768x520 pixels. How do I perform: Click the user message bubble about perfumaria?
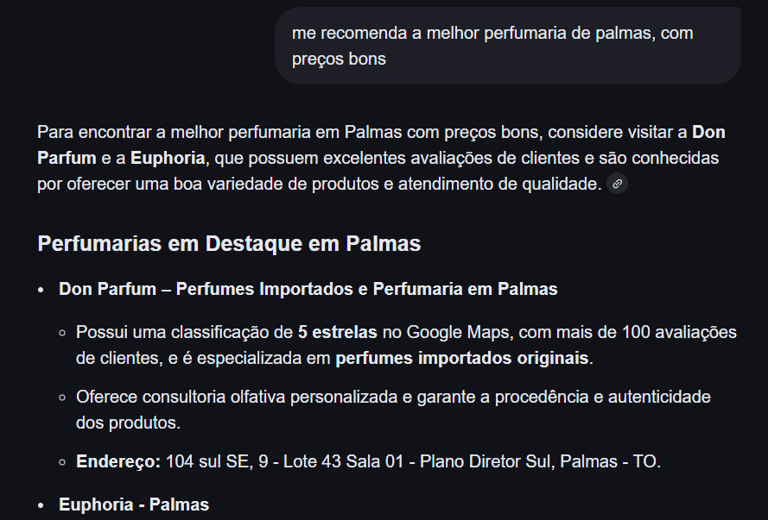tap(507, 46)
